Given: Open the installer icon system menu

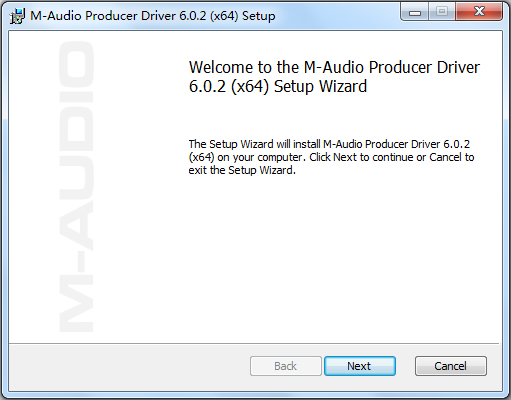Looking at the screenshot, I should coord(17,16).
